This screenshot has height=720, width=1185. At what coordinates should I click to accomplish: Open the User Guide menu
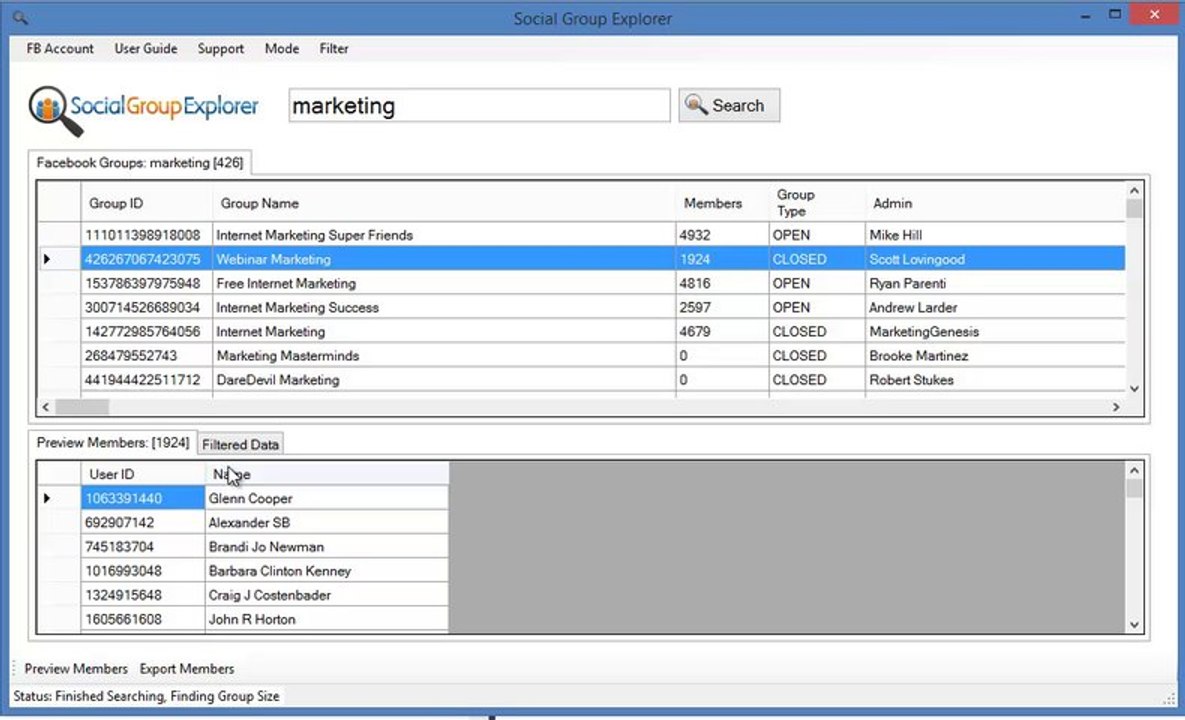(x=146, y=48)
